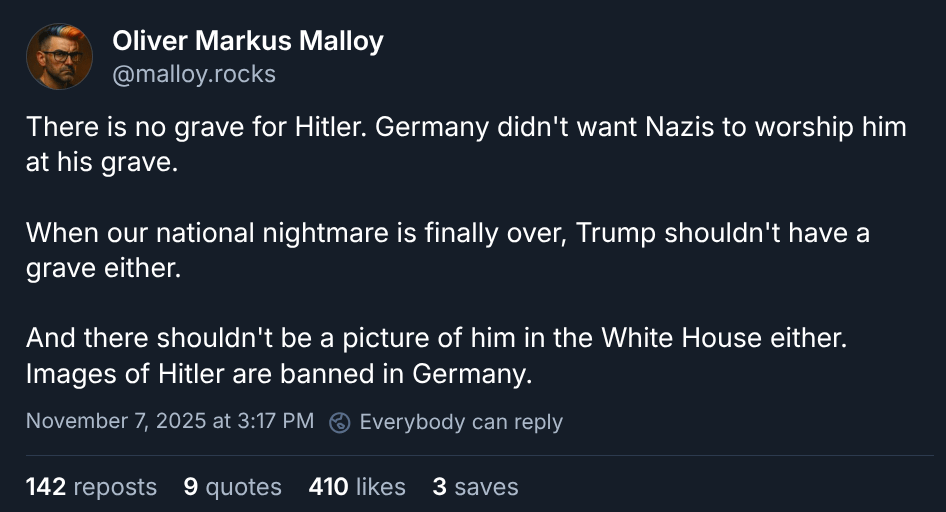Open the Oliver Markus Malloy display name
This screenshot has height=512, width=946.
[x=247, y=41]
